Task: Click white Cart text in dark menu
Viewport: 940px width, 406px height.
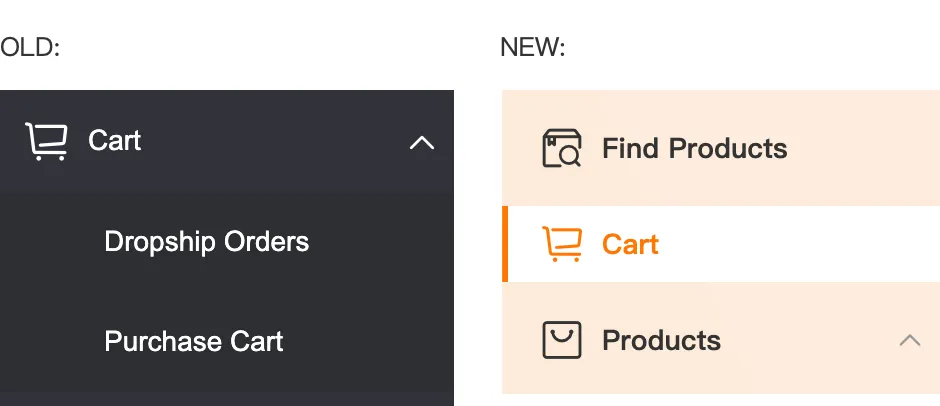Action: point(114,141)
